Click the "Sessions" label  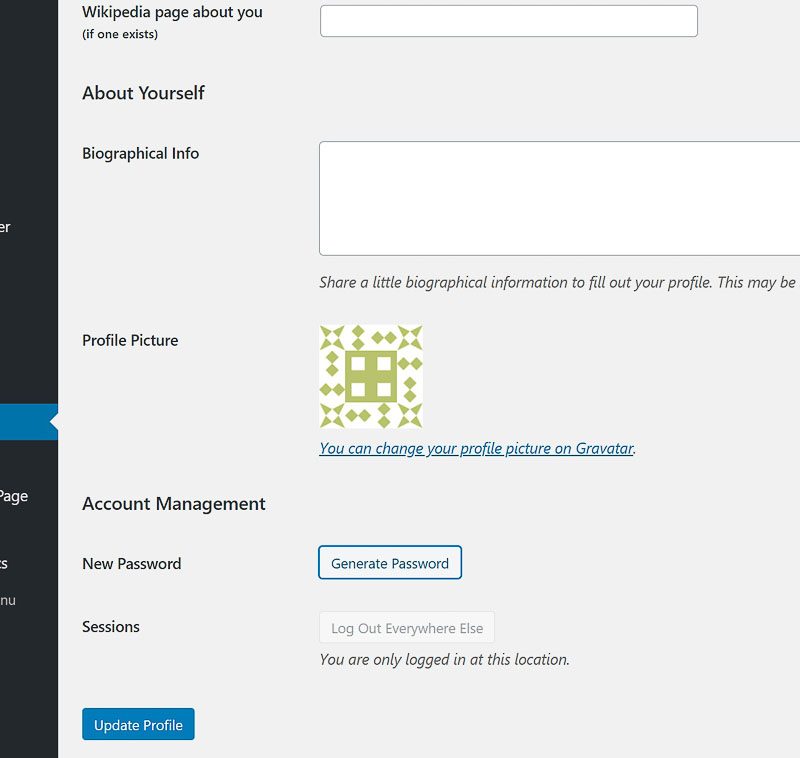[110, 627]
